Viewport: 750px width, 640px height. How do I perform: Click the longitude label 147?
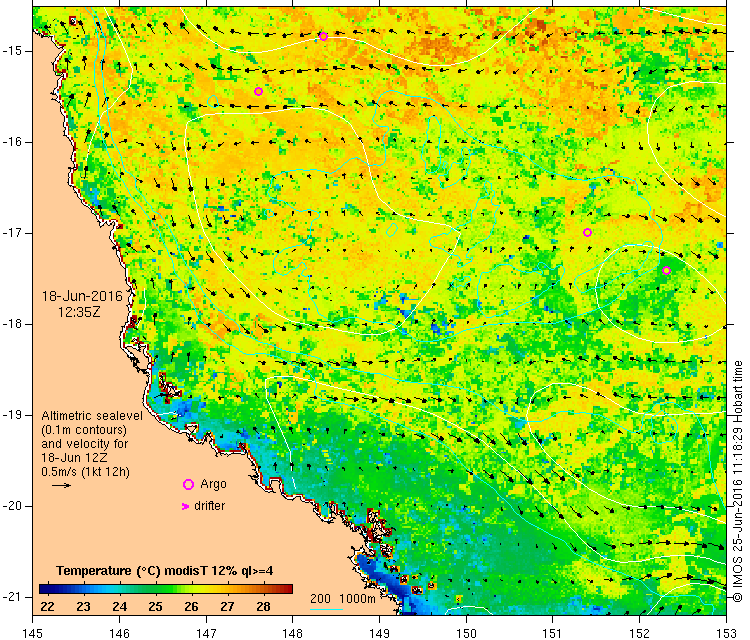pos(206,634)
